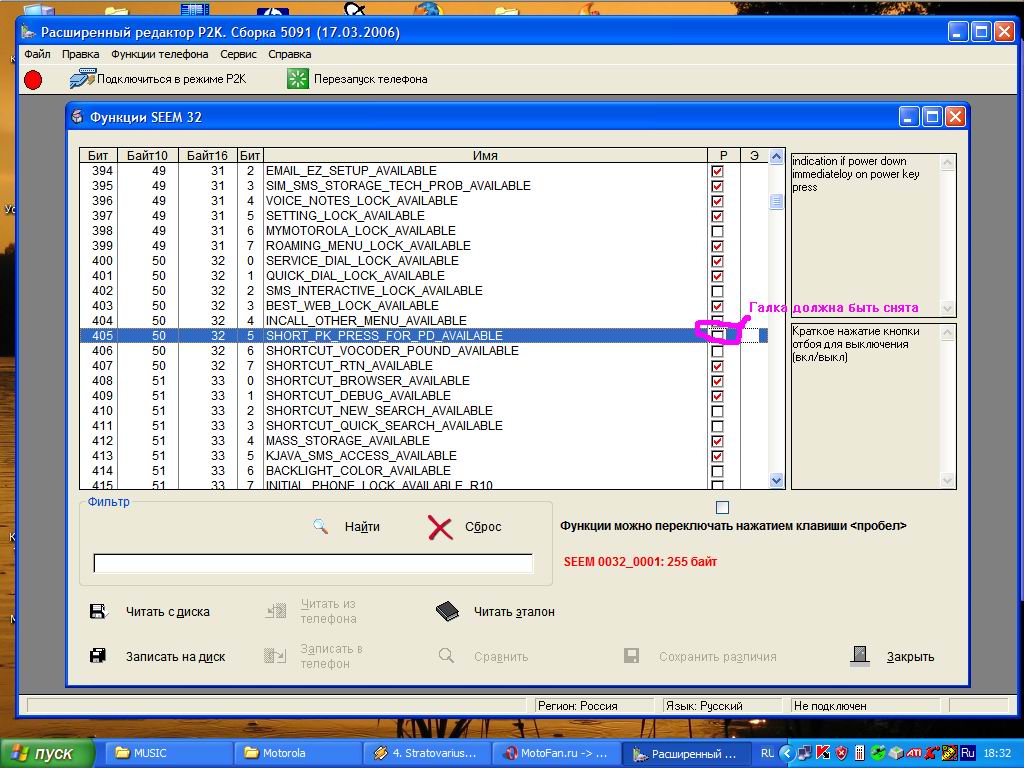This screenshot has height=768, width=1024.
Task: Click the Функции SEEM 32 window title icon
Action: (78, 117)
